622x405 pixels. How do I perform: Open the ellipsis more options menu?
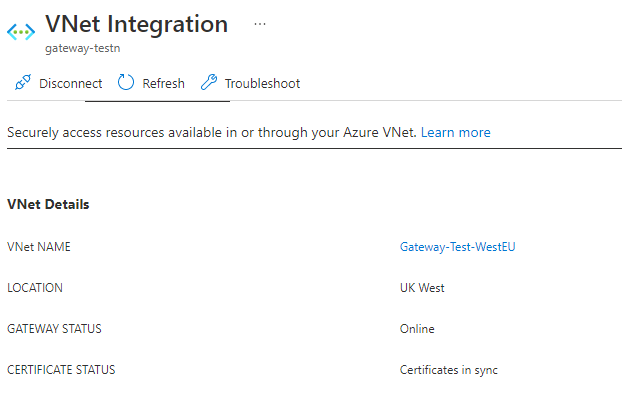point(260,23)
